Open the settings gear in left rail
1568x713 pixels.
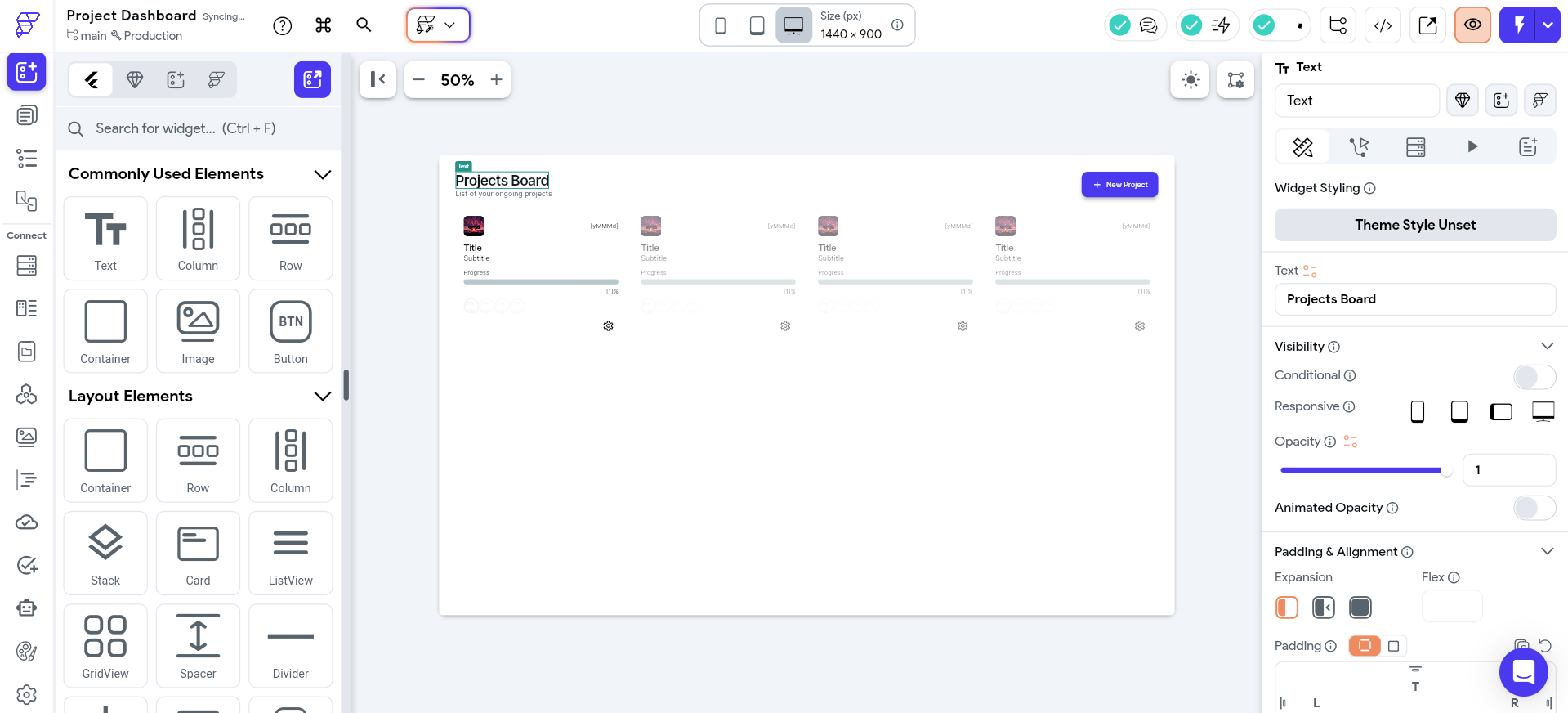[26, 694]
